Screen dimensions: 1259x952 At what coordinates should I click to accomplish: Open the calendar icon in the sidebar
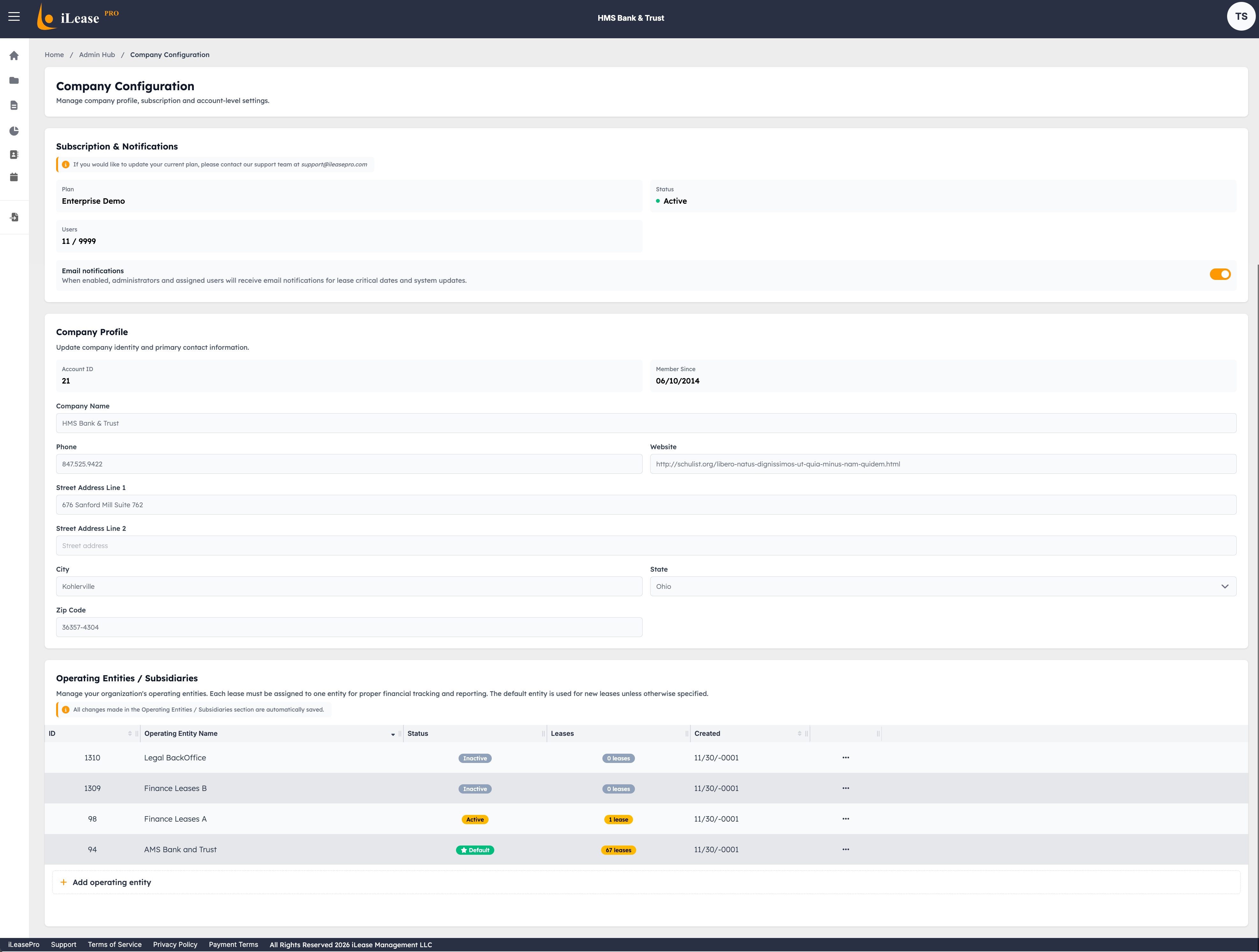[14, 177]
